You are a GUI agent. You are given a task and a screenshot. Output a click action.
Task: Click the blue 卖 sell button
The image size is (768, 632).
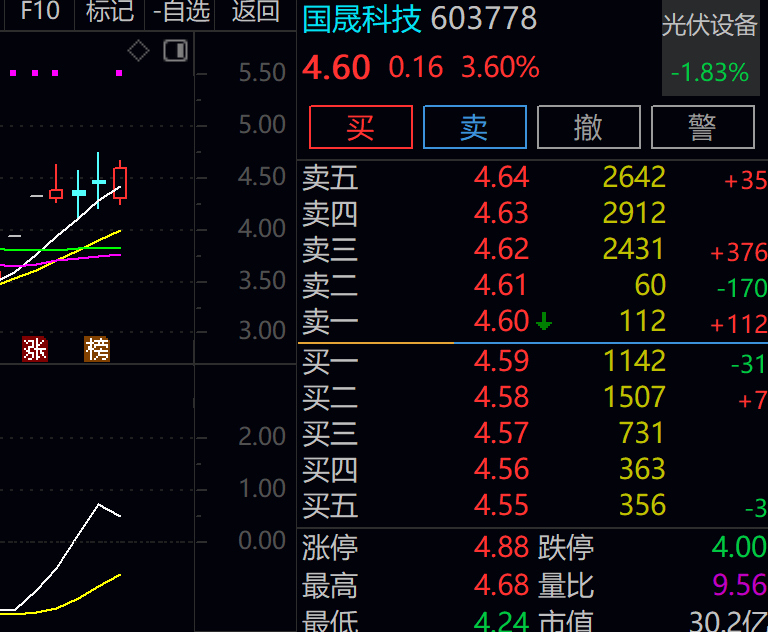[475, 127]
